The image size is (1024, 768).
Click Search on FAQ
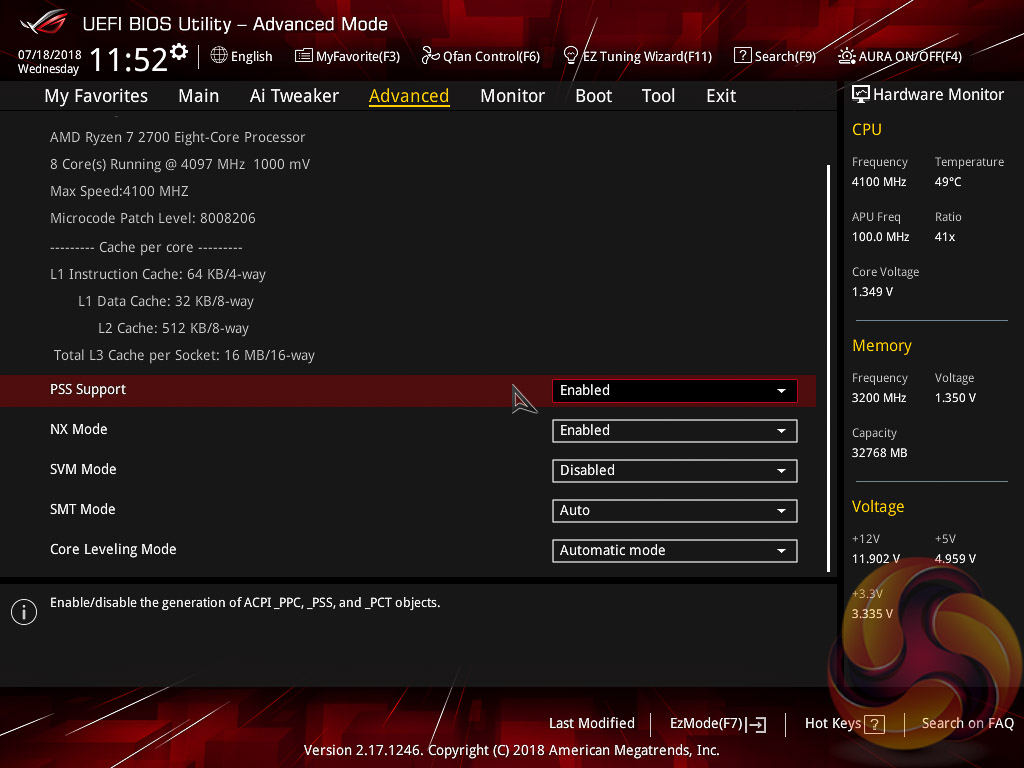968,723
